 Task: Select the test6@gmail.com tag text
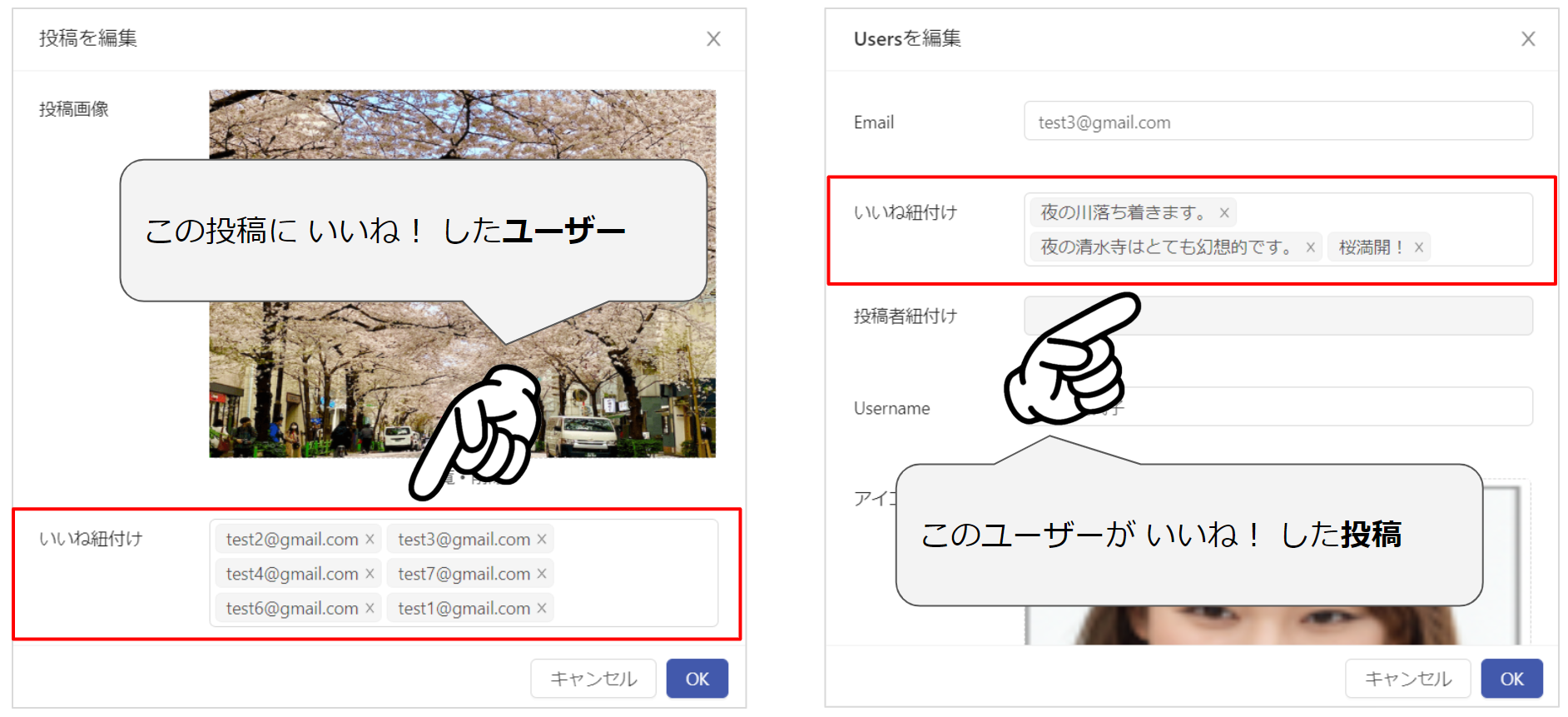(292, 609)
